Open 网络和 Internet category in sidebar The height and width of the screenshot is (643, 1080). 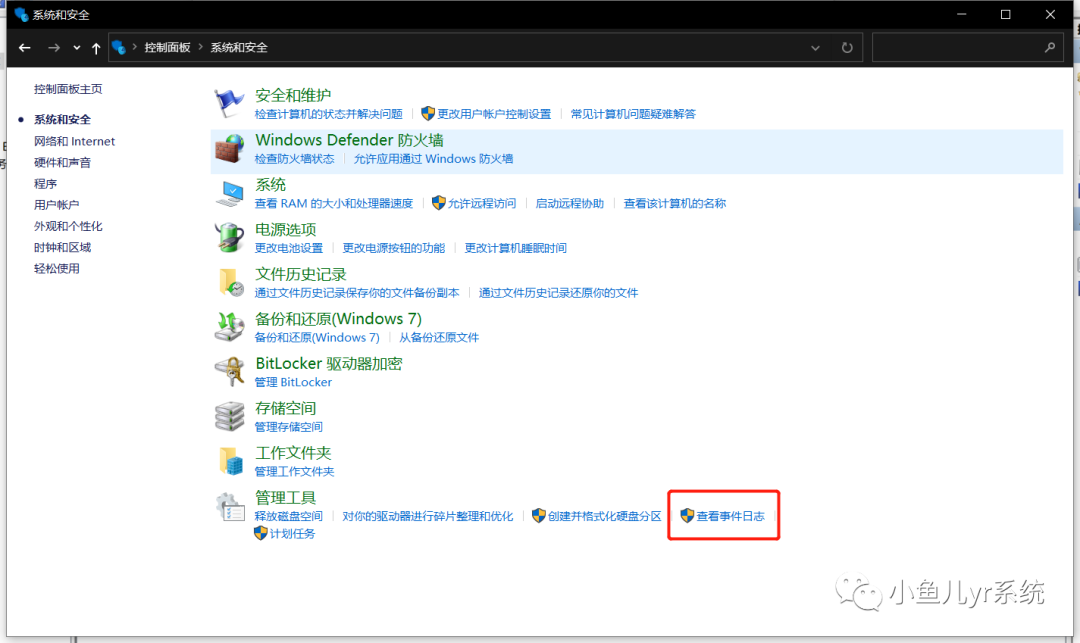coord(74,141)
